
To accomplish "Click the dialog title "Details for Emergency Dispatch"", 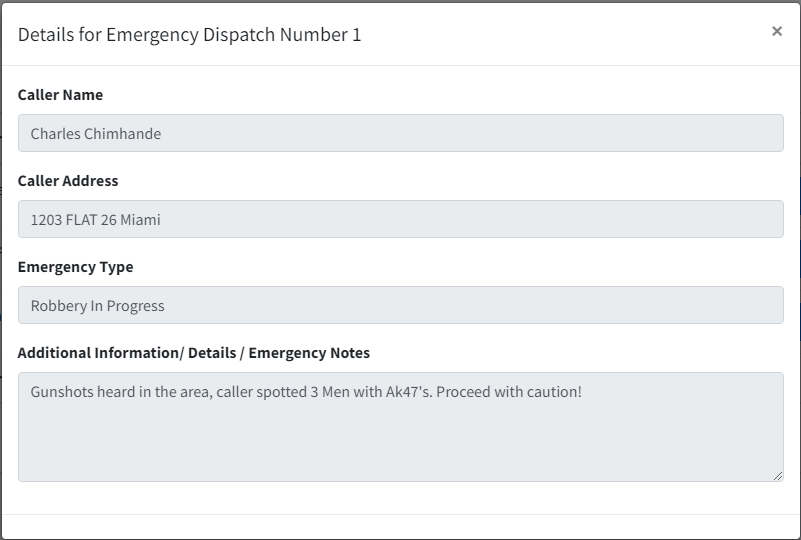I will click(x=189, y=35).
